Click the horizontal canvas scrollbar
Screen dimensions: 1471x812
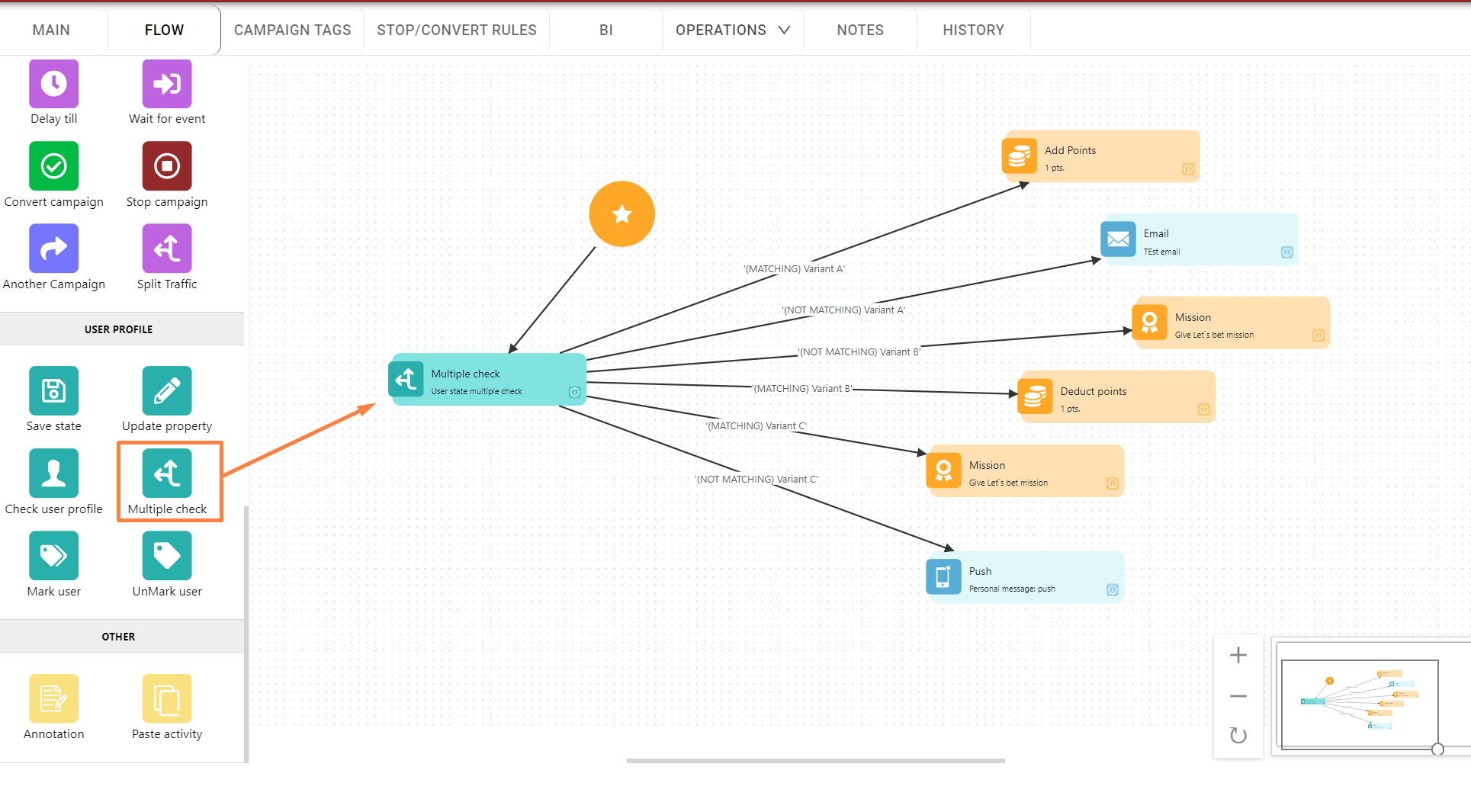click(x=815, y=760)
